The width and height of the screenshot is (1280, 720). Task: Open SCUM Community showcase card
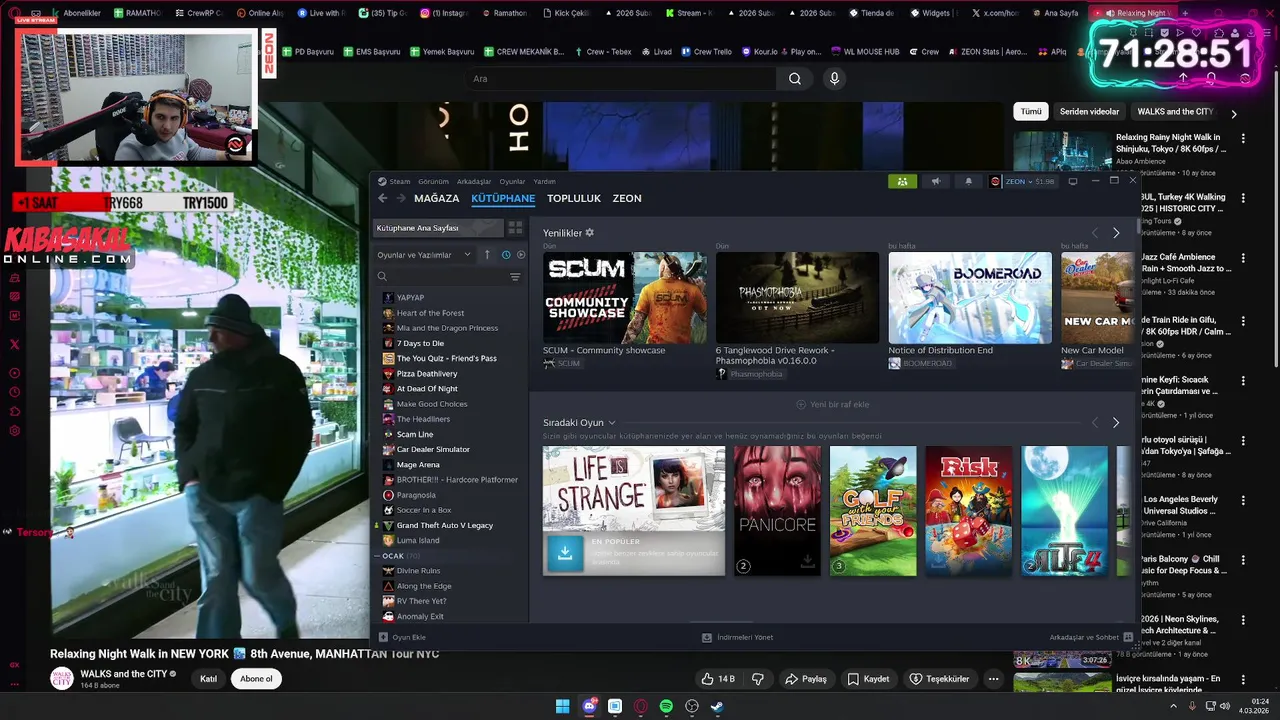tap(625, 298)
